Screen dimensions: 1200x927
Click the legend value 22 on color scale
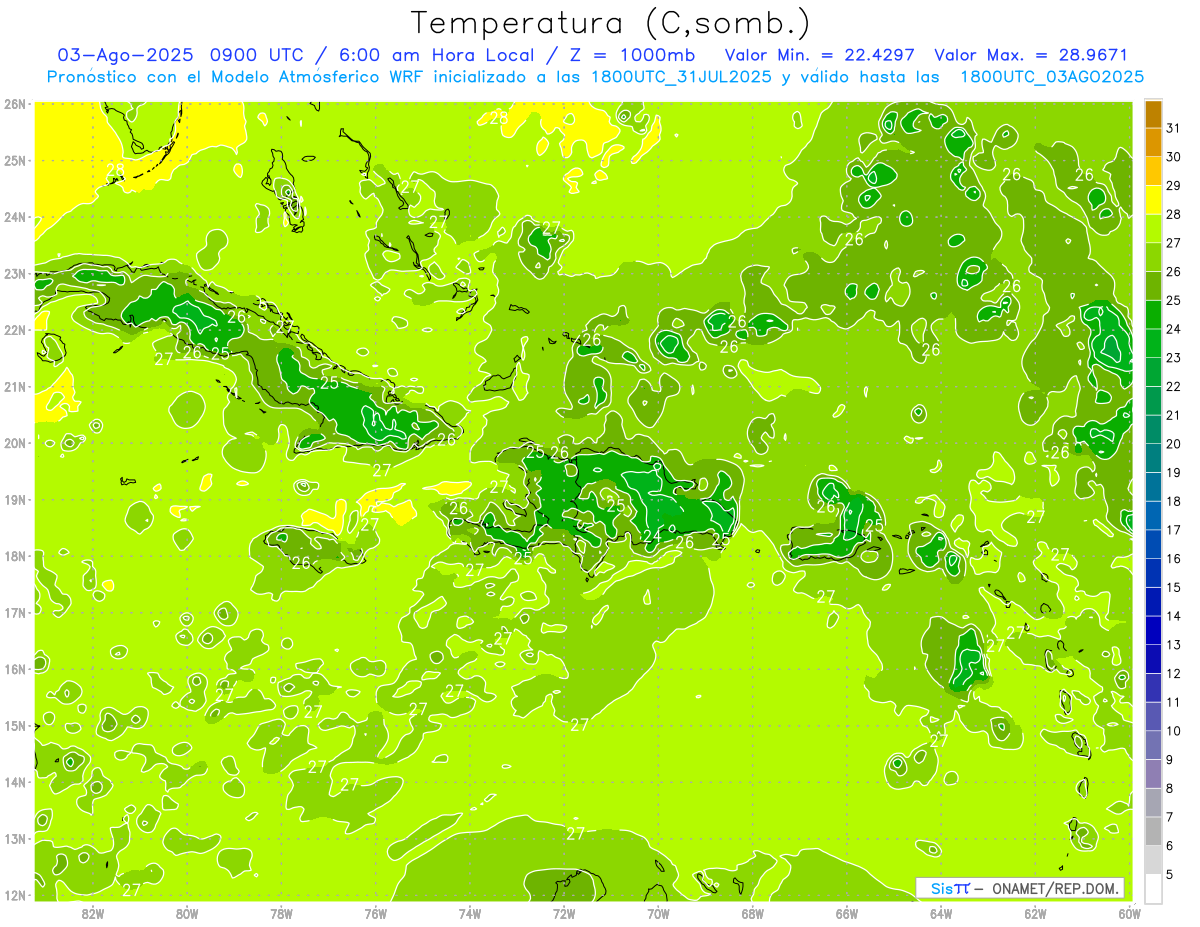(1174, 387)
